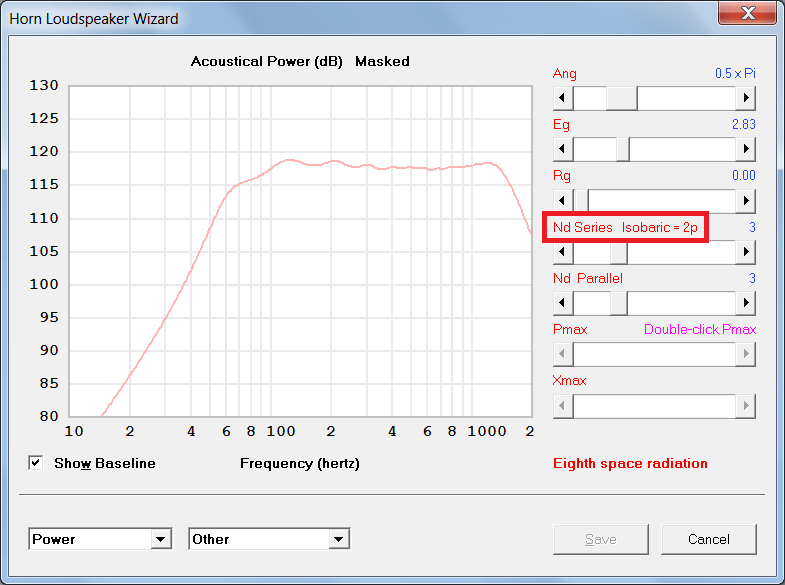Increase the Ang slider with right arrow

click(745, 98)
